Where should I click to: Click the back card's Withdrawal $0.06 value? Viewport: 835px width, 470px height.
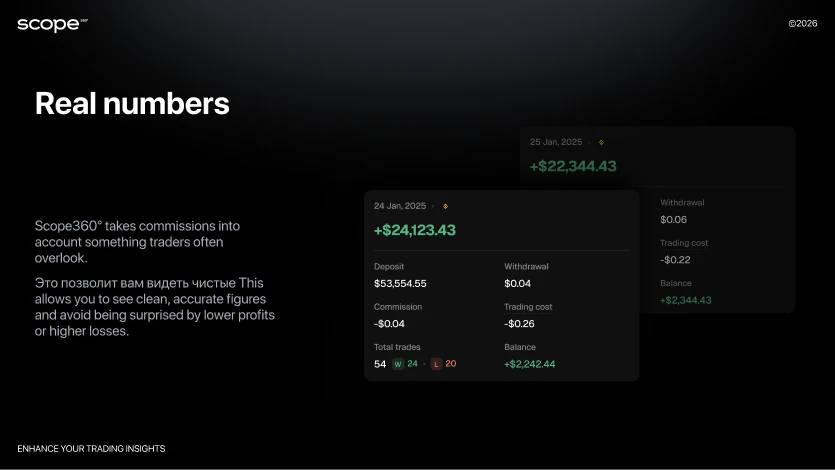674,219
